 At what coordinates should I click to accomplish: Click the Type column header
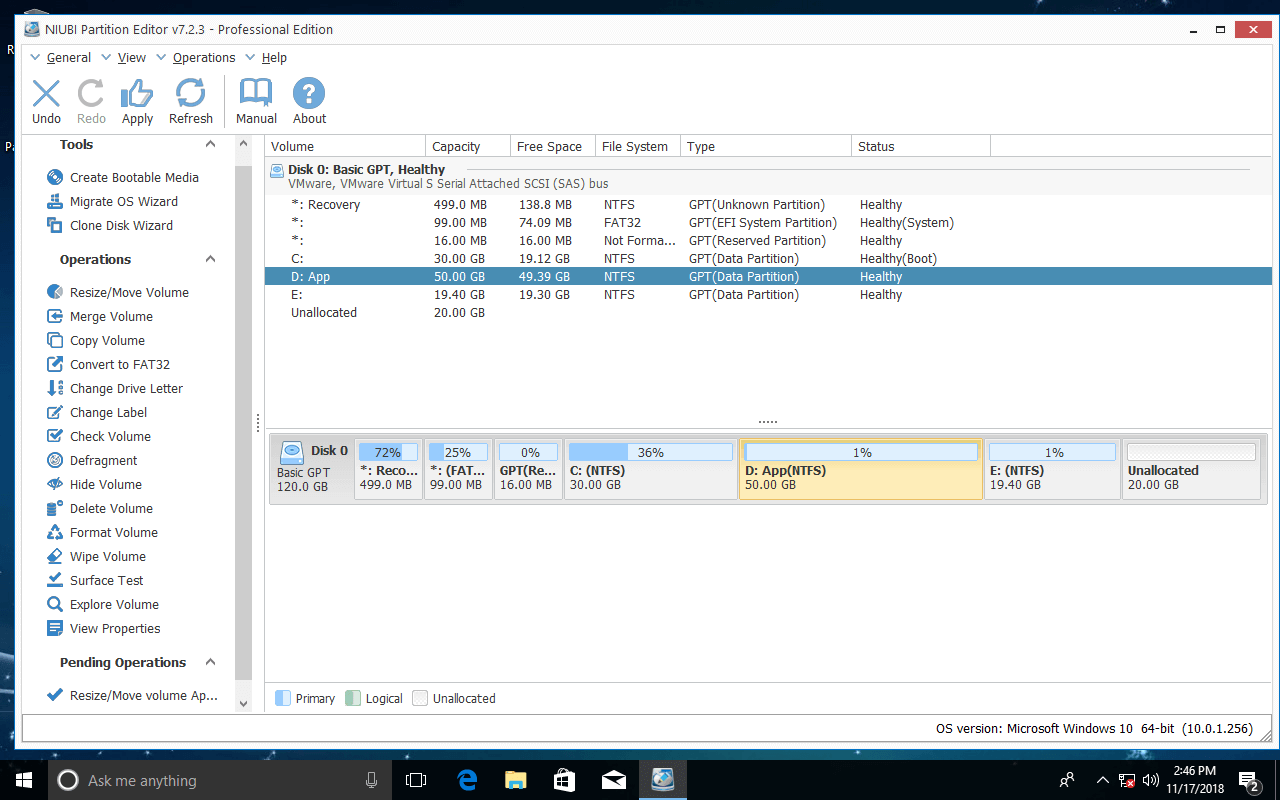tap(766, 146)
